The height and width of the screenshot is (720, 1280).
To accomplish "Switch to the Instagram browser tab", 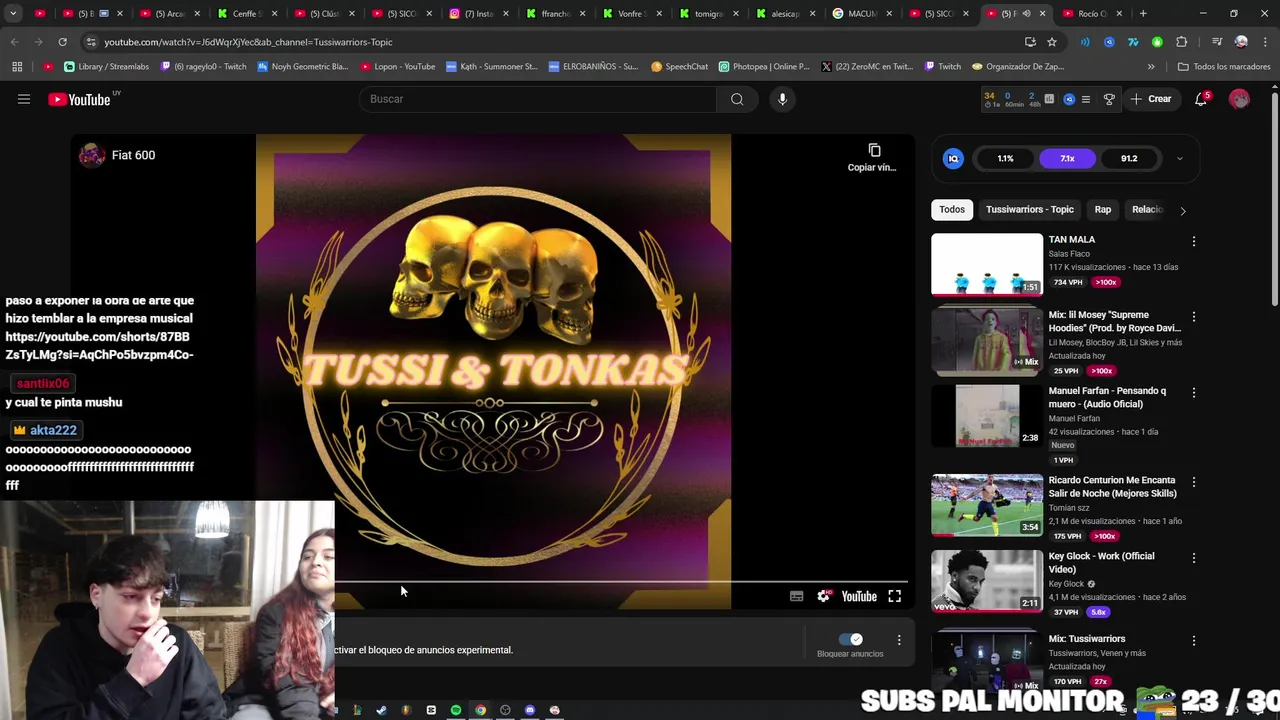I will pos(478,14).
